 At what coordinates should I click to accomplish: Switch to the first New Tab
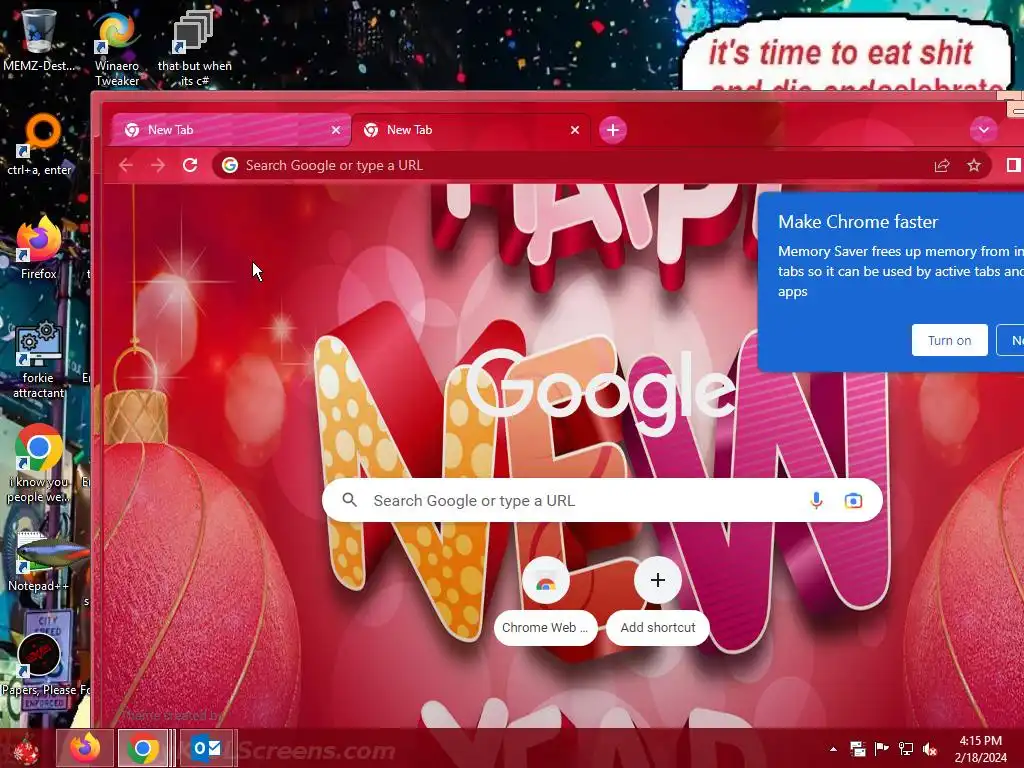pos(229,130)
